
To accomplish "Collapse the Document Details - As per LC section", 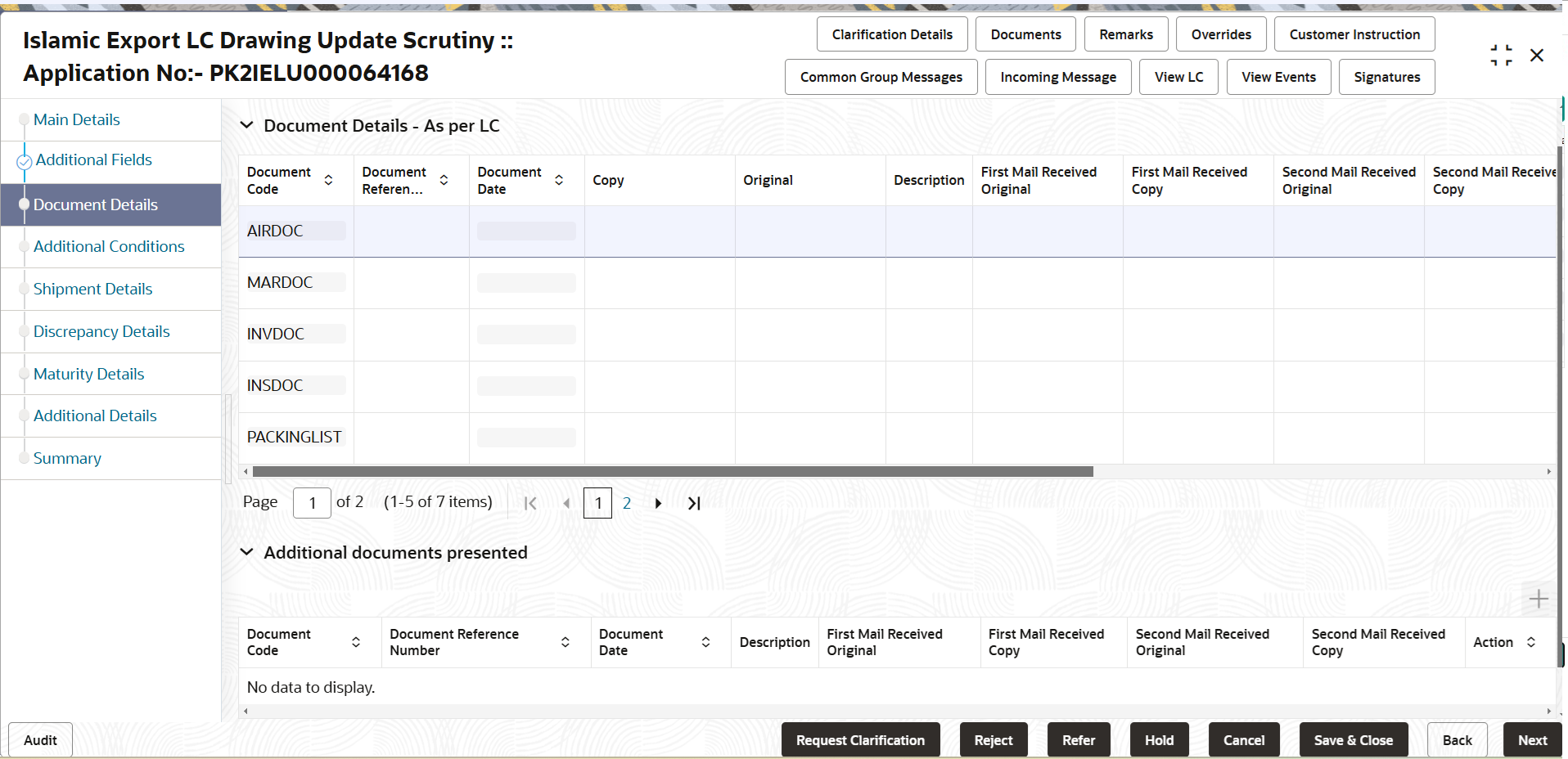I will [246, 125].
